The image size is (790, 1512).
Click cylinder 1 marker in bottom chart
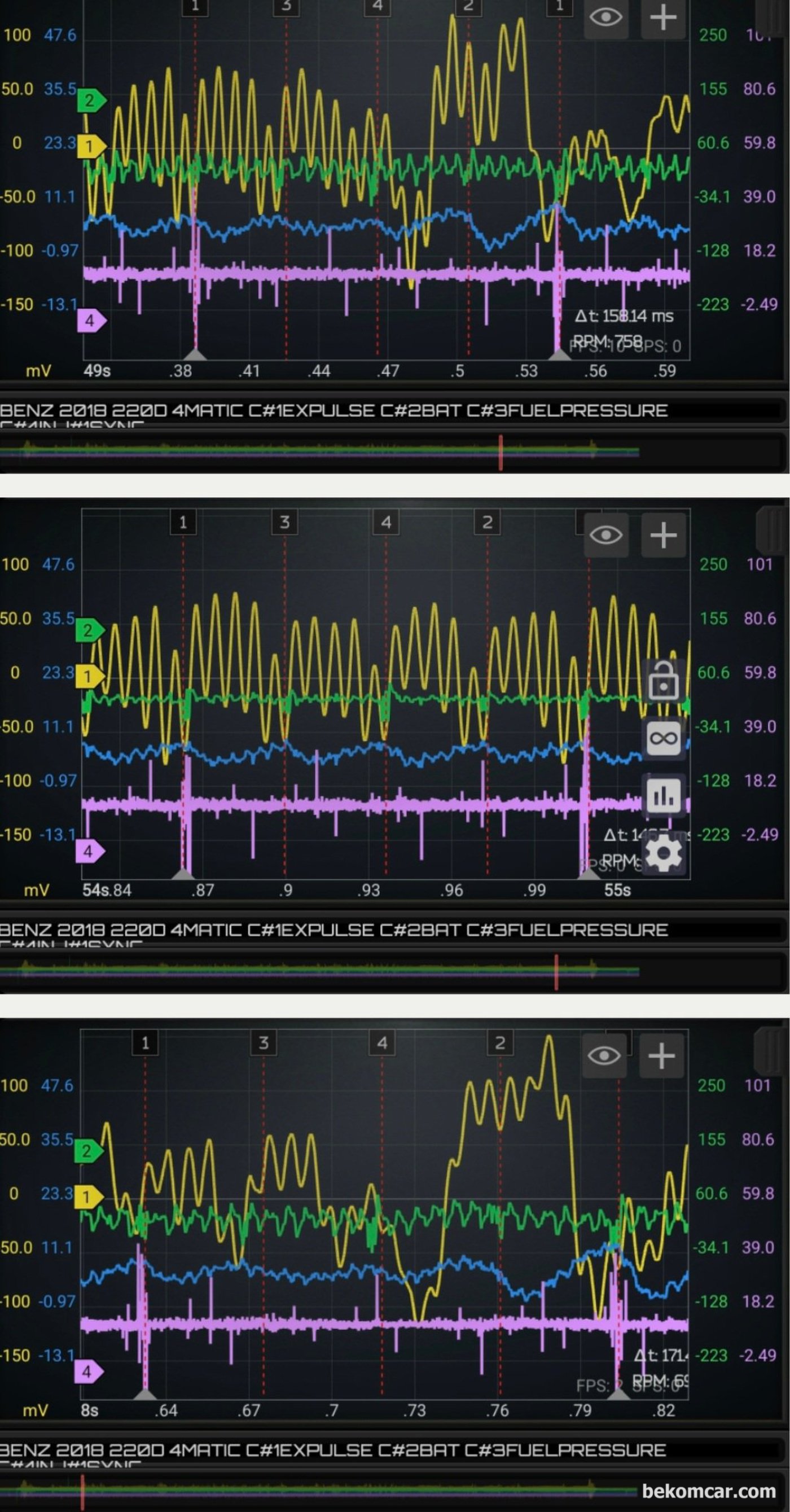tap(146, 1042)
